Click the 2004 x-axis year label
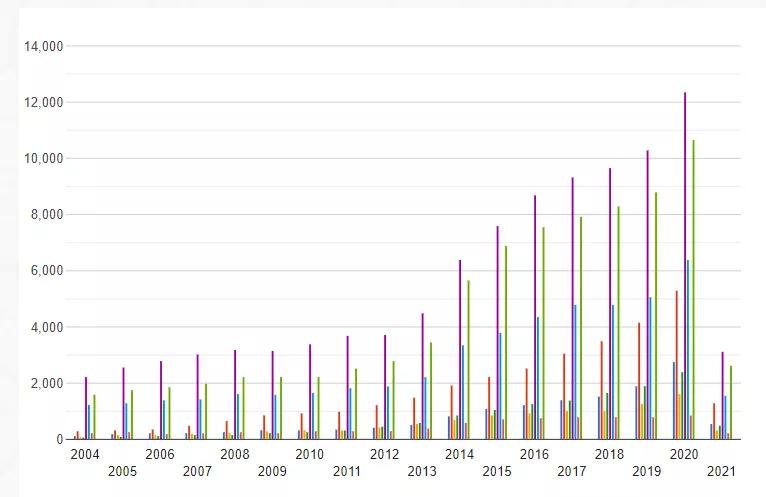Viewport: 766px width, 497px height. point(85,454)
